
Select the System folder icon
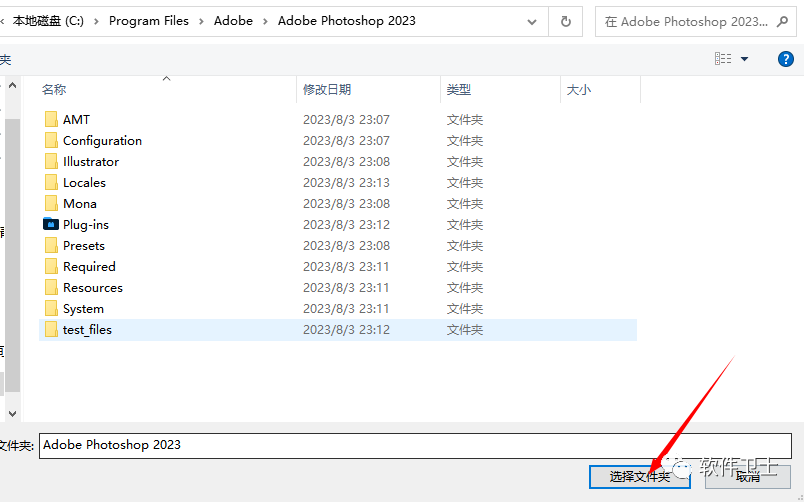click(51, 309)
